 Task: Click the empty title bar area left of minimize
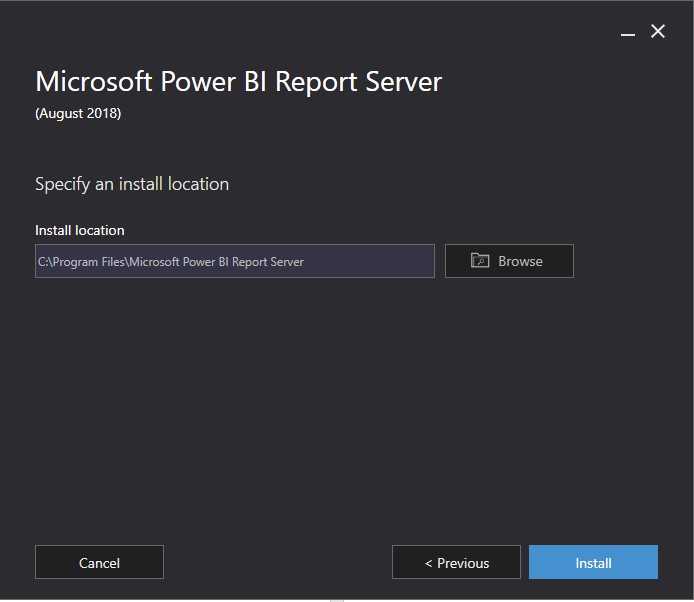pyautogui.click(x=300, y=30)
